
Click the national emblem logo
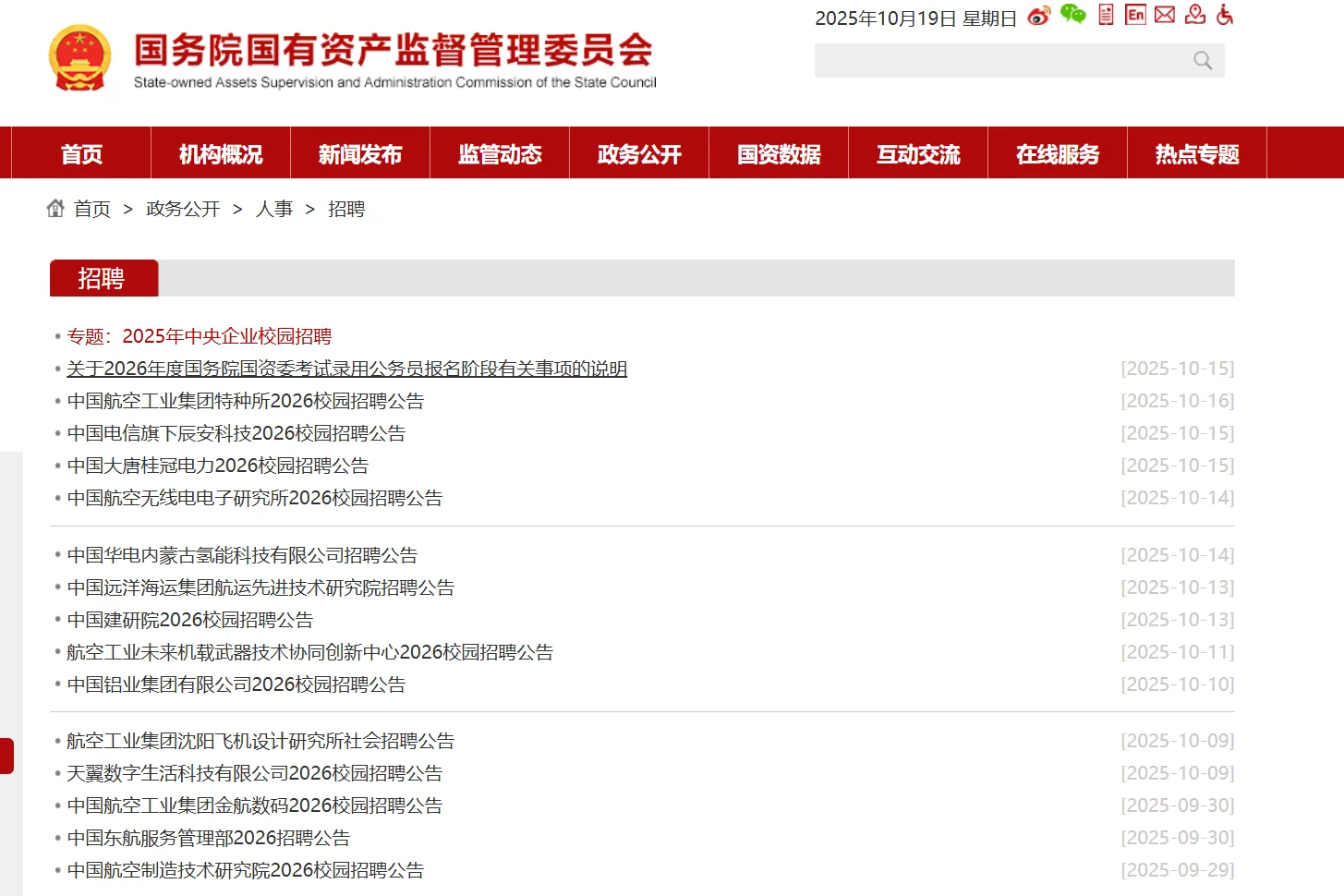coord(79,57)
